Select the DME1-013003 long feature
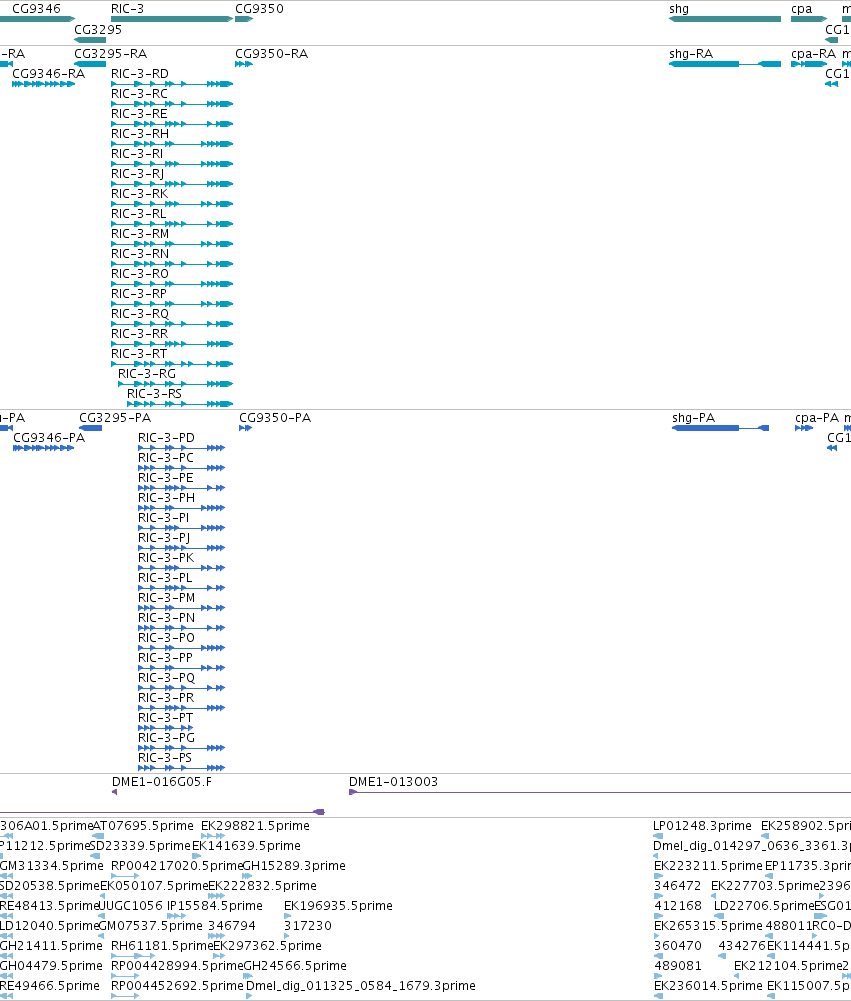 tap(600, 792)
